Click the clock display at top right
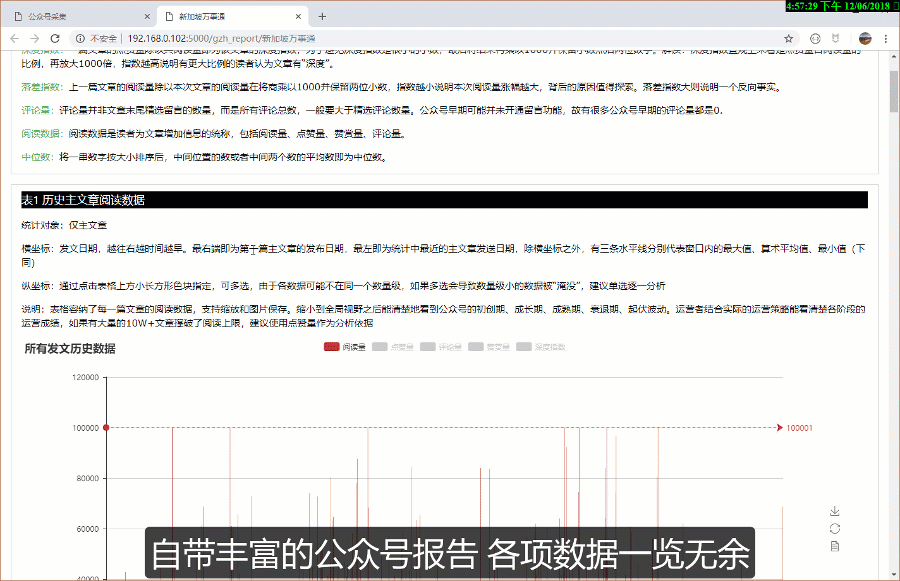This screenshot has height=581, width=900. [x=843, y=6]
